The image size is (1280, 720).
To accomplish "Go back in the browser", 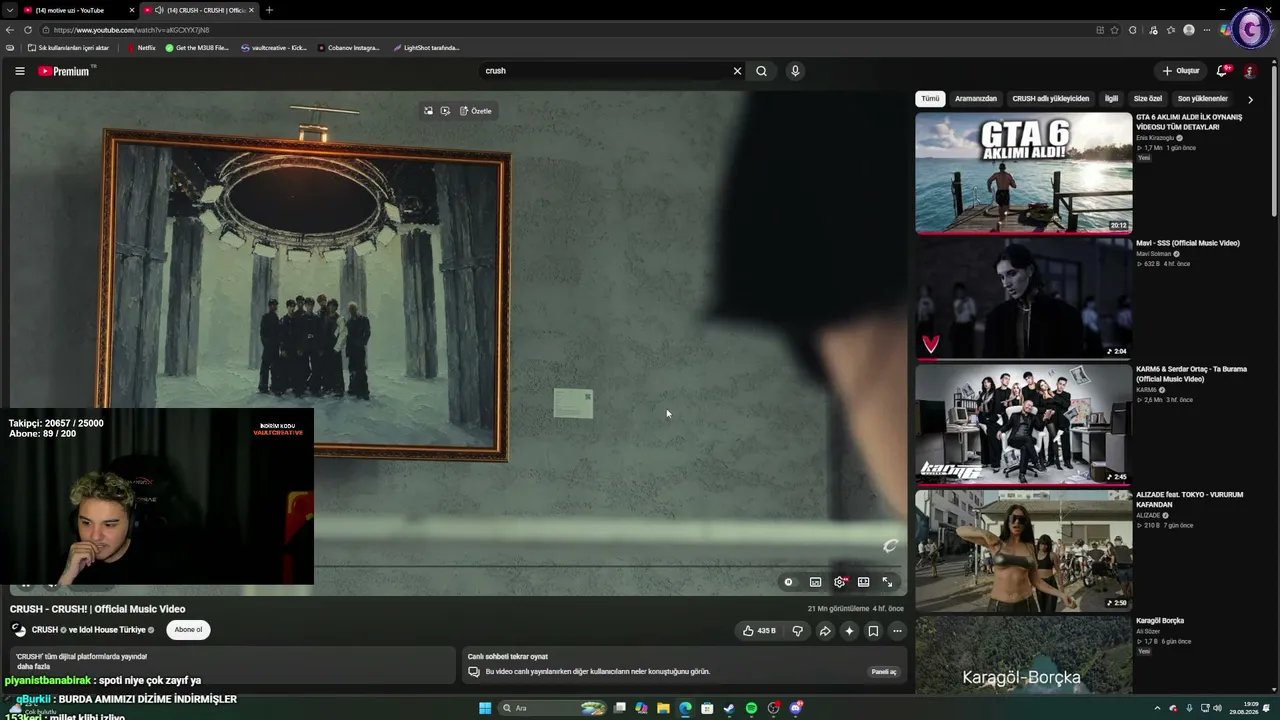I will pos(10,30).
